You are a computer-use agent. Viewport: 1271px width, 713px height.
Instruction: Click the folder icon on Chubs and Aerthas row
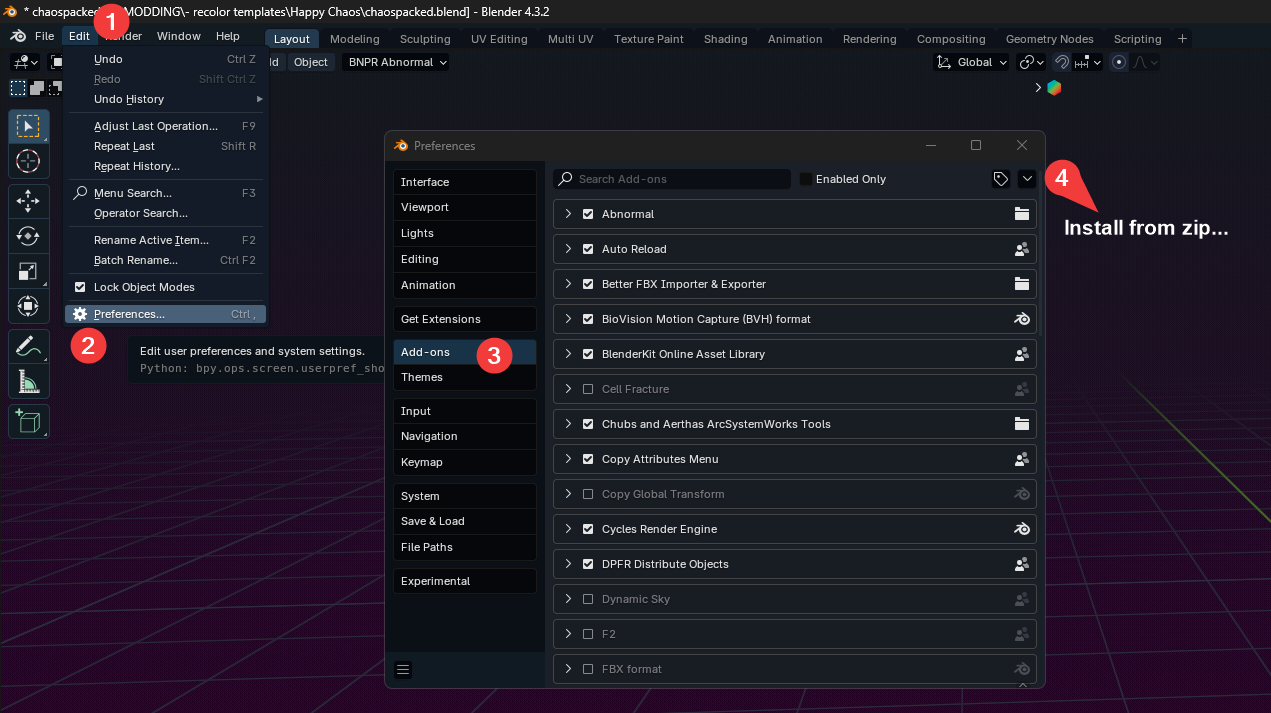pyautogui.click(x=1022, y=424)
